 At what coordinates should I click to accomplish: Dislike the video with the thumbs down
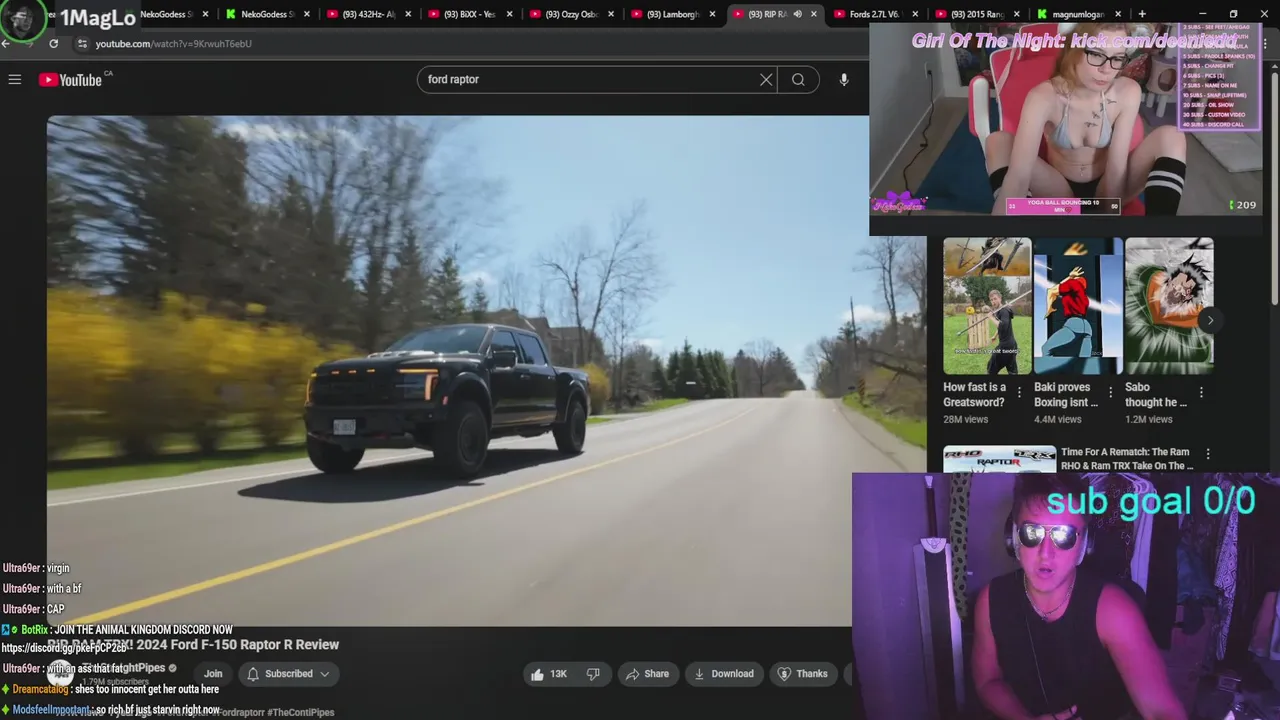coord(593,674)
